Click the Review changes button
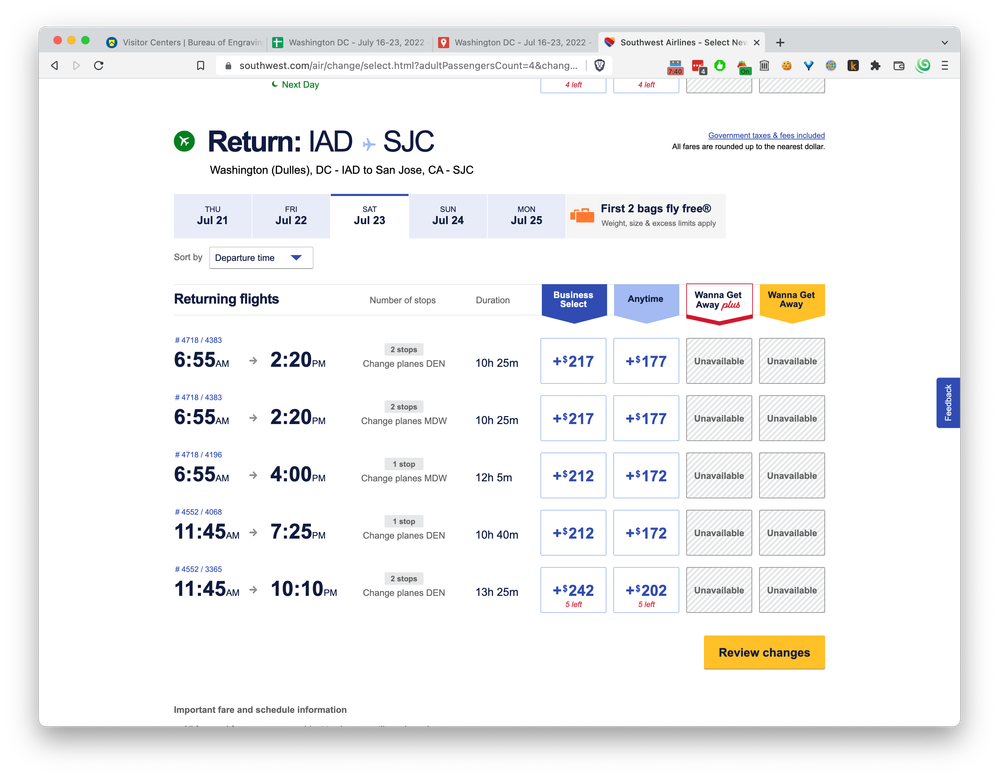 pyautogui.click(x=764, y=652)
